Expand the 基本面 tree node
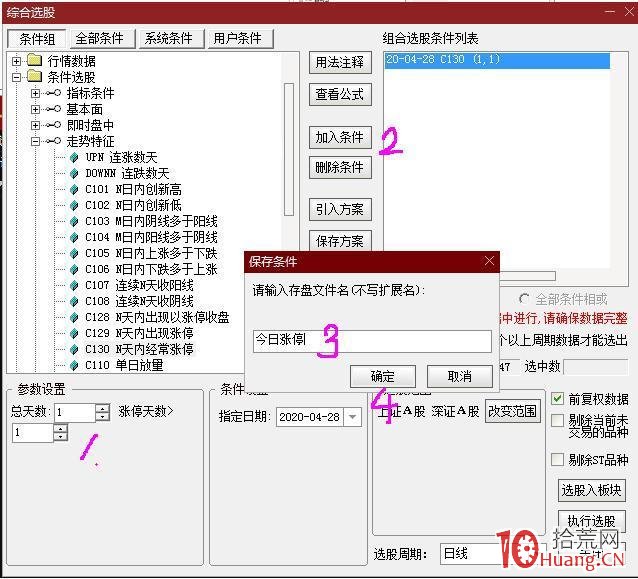This screenshot has width=638, height=579. click(x=35, y=109)
